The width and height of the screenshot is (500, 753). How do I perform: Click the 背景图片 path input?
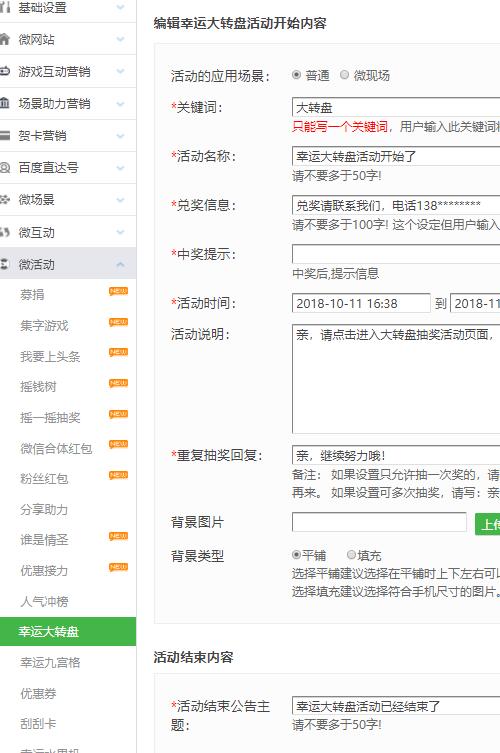(x=379, y=522)
